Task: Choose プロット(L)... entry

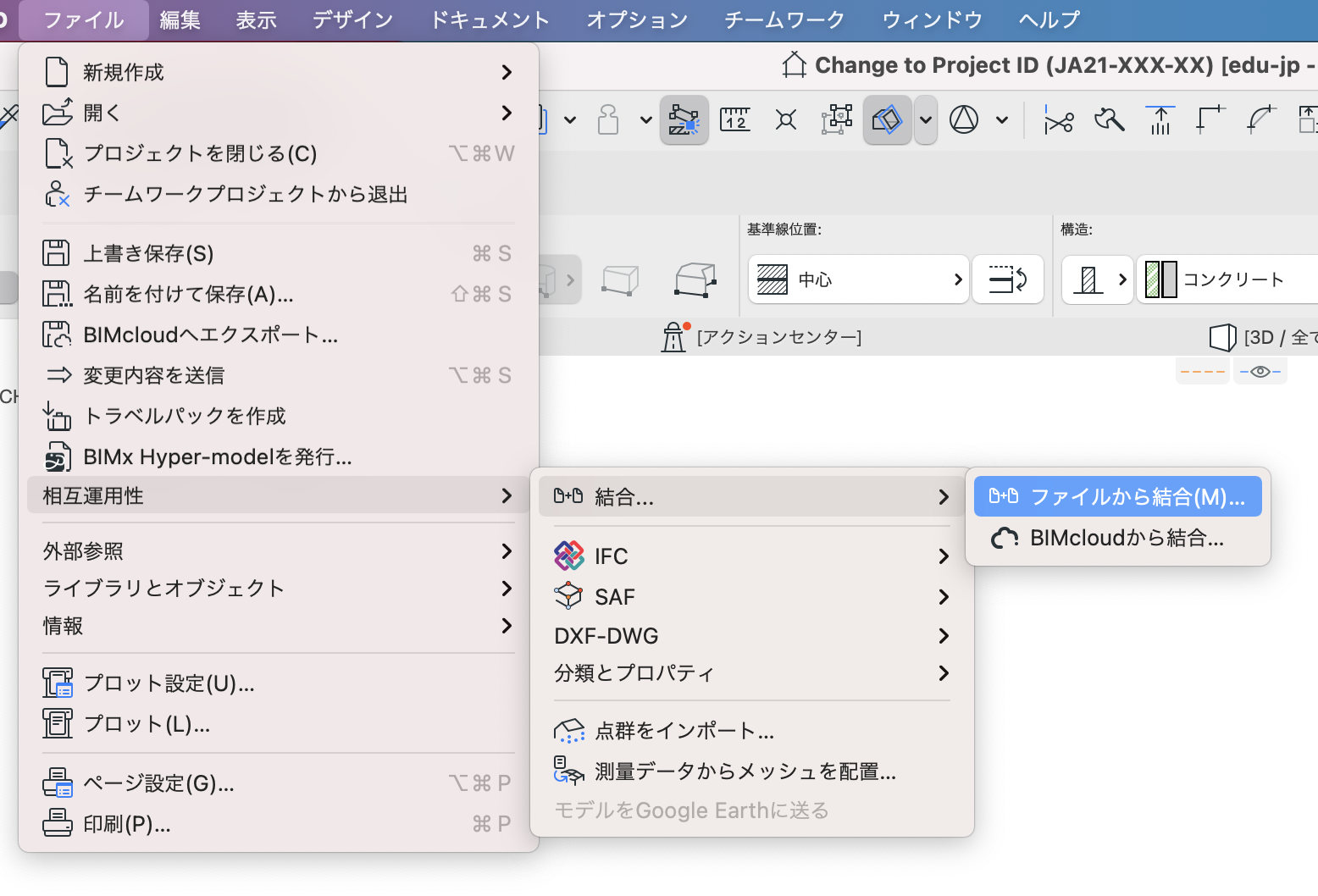Action: (278, 724)
